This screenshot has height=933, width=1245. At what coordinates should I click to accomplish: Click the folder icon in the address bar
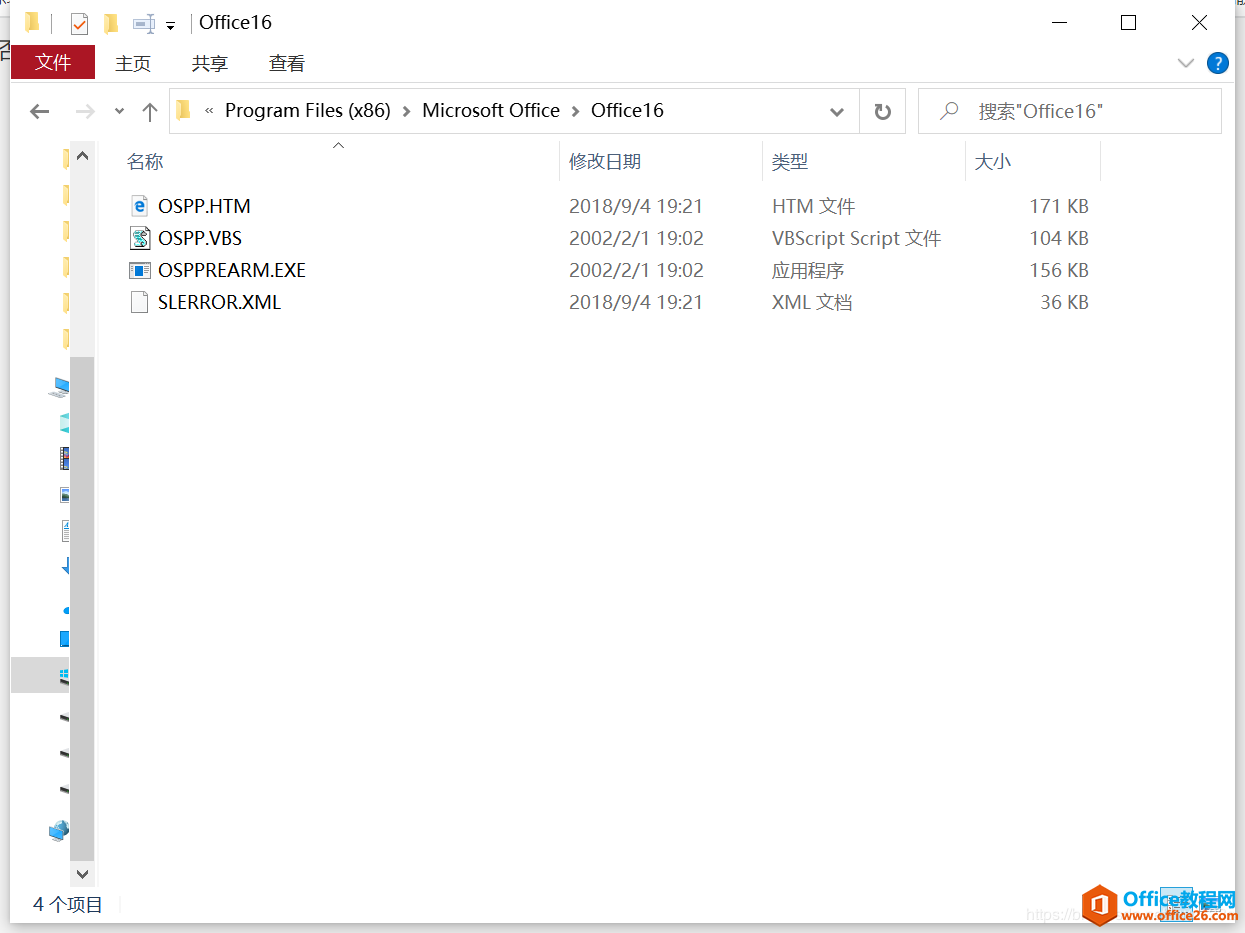(183, 110)
